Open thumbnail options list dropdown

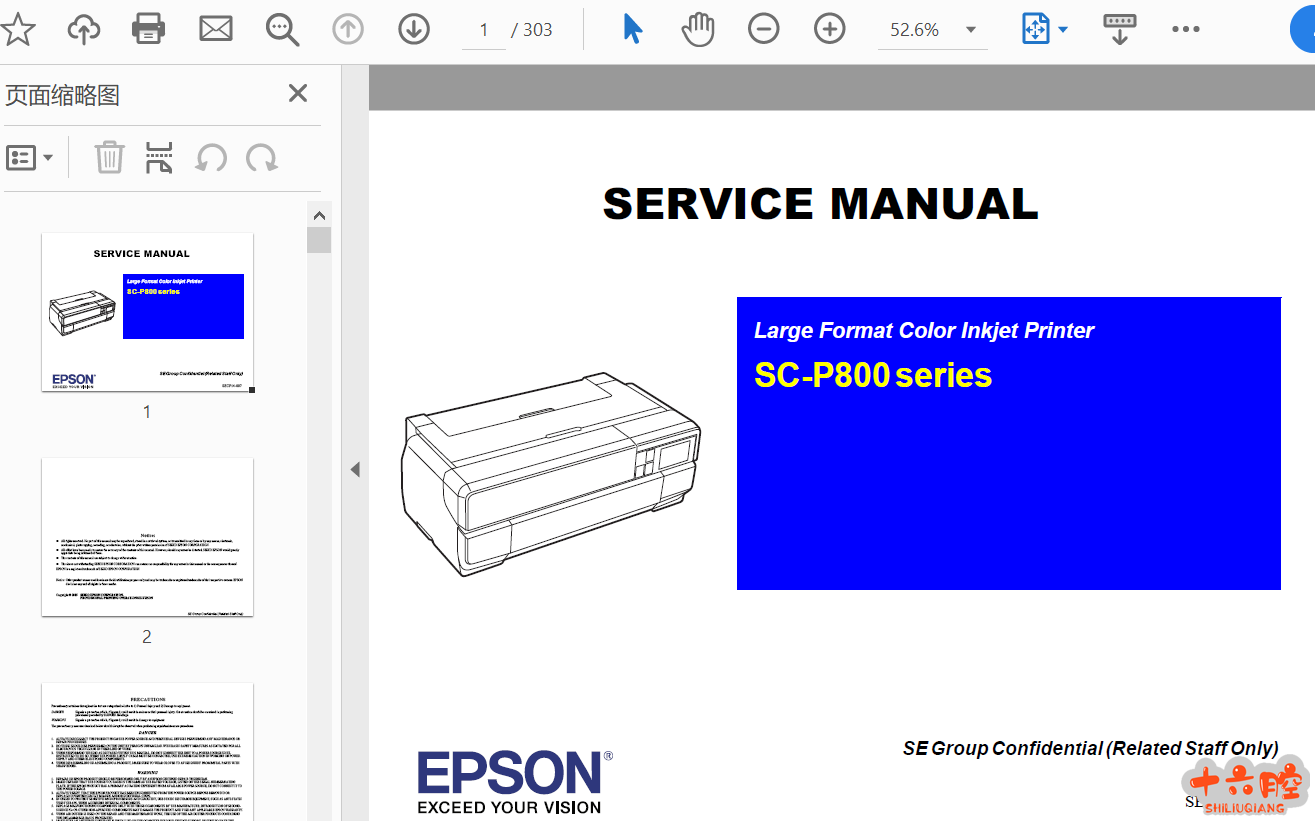coord(30,158)
